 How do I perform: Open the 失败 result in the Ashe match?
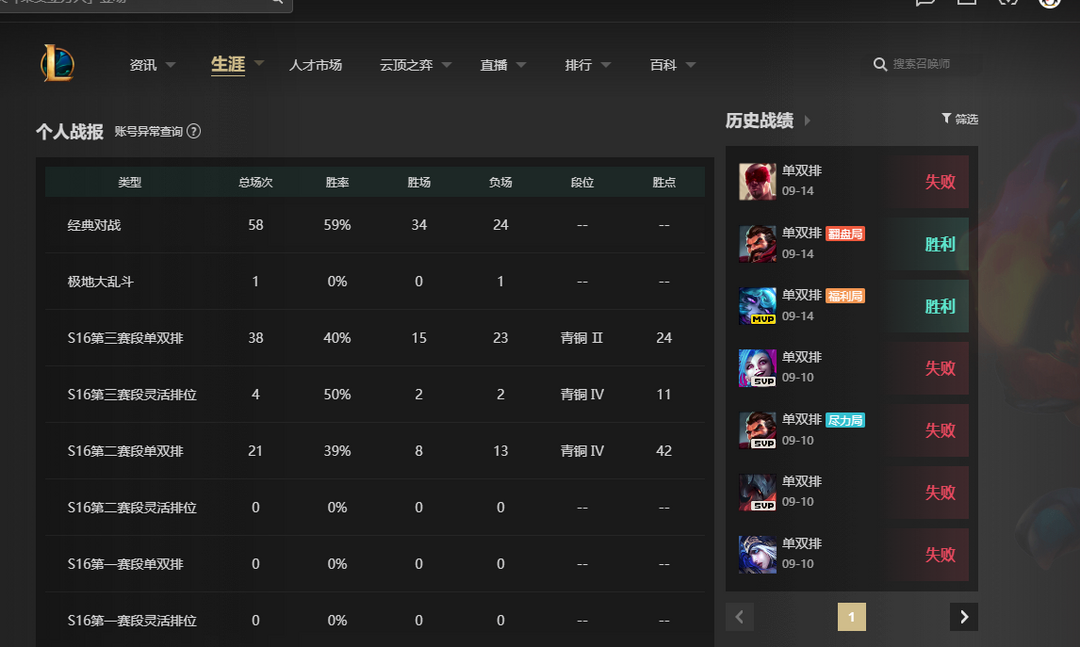(x=939, y=554)
